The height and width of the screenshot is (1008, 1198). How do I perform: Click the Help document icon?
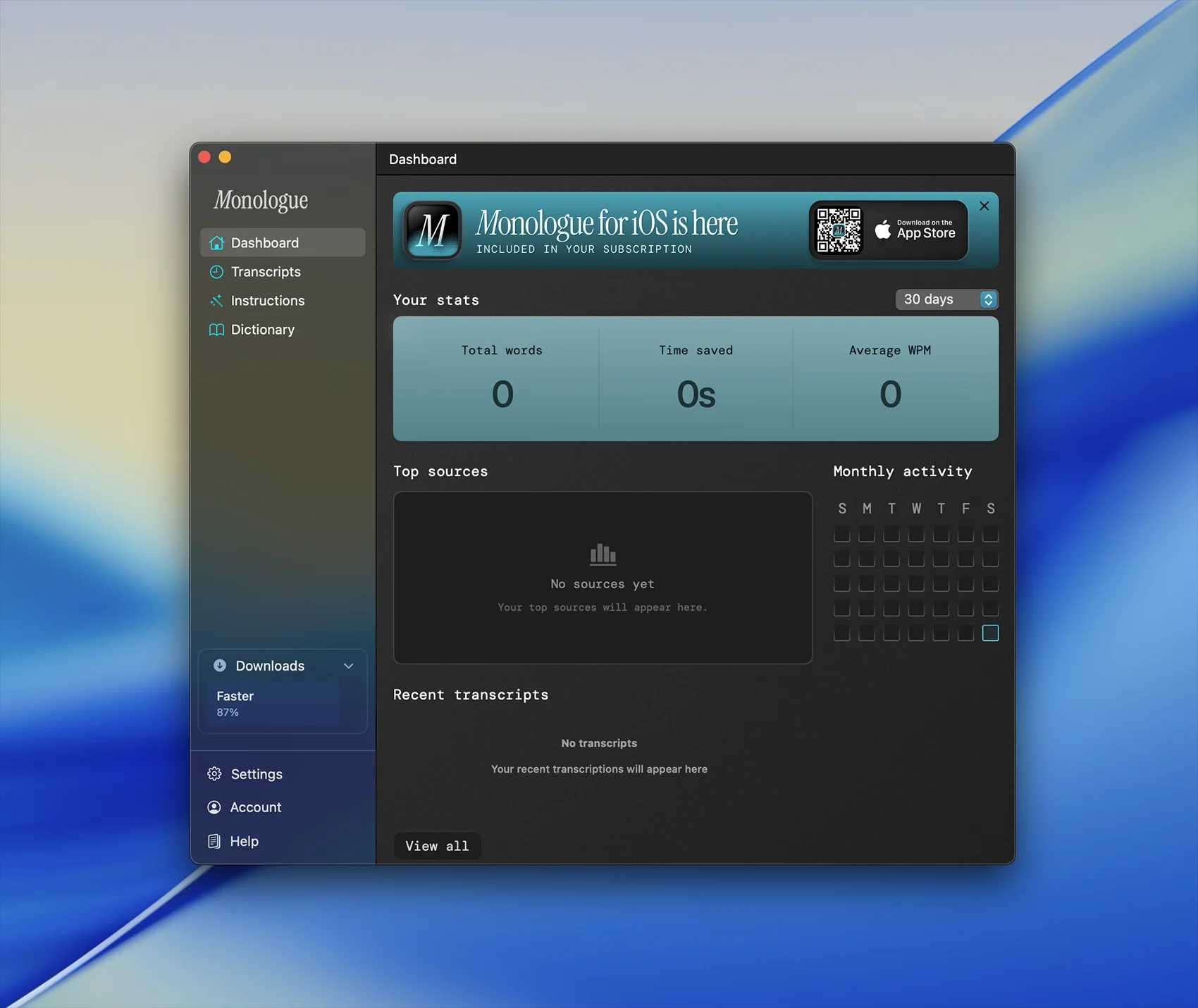pos(214,841)
